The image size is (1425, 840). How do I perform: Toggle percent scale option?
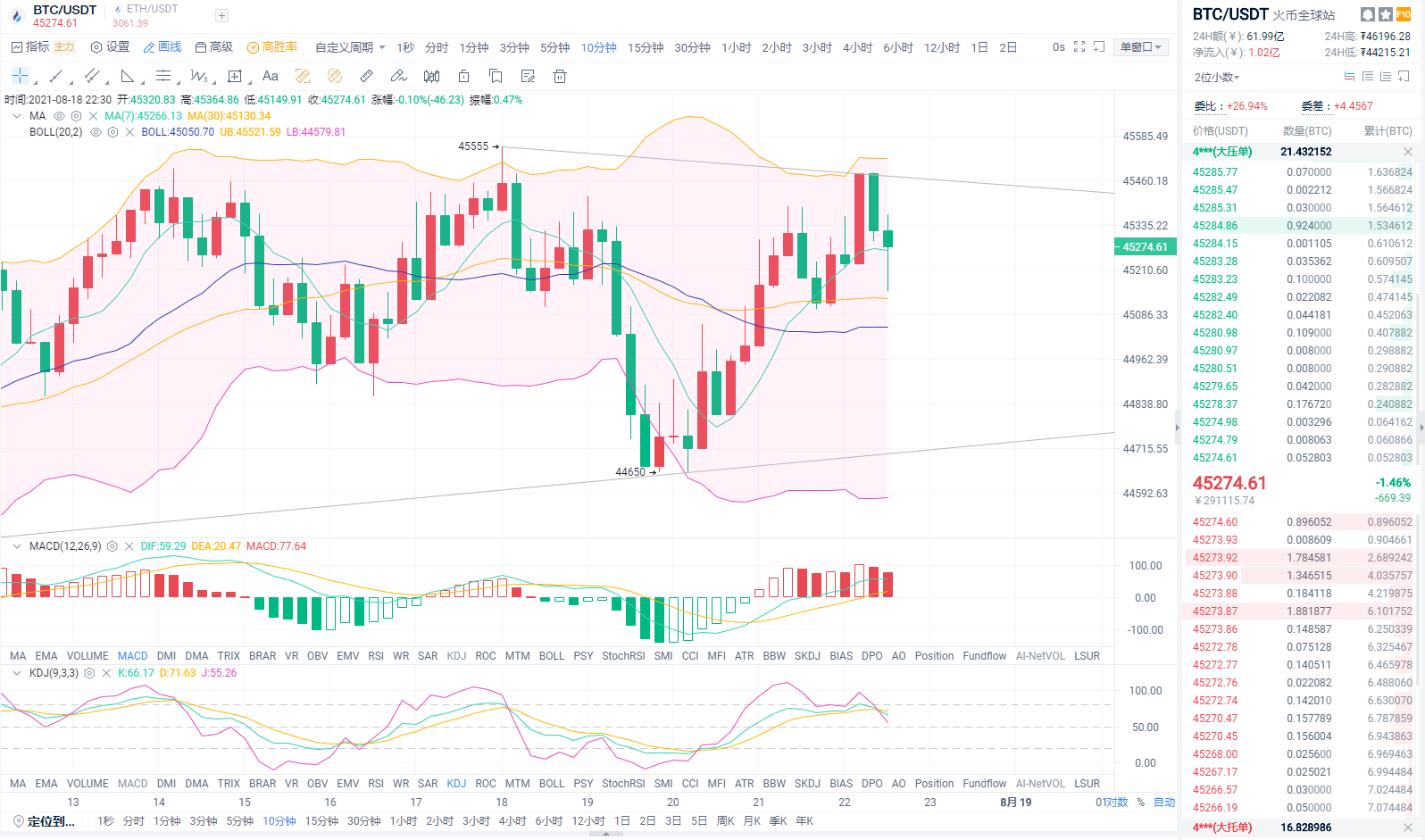pos(1141,803)
